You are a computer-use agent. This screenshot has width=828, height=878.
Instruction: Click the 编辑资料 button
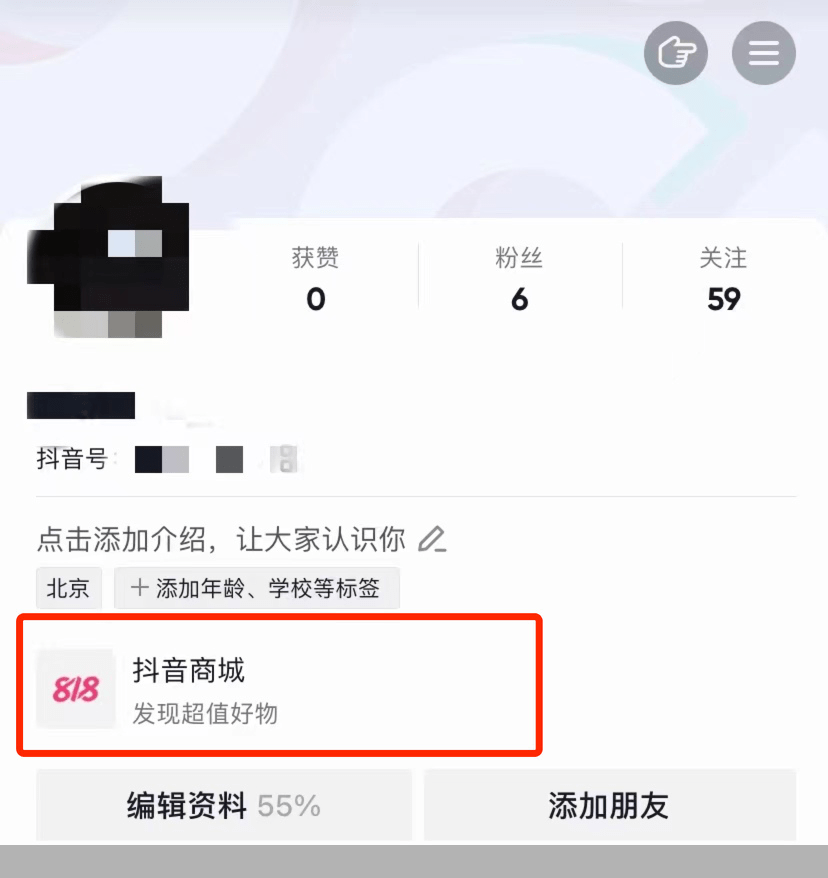coord(224,805)
